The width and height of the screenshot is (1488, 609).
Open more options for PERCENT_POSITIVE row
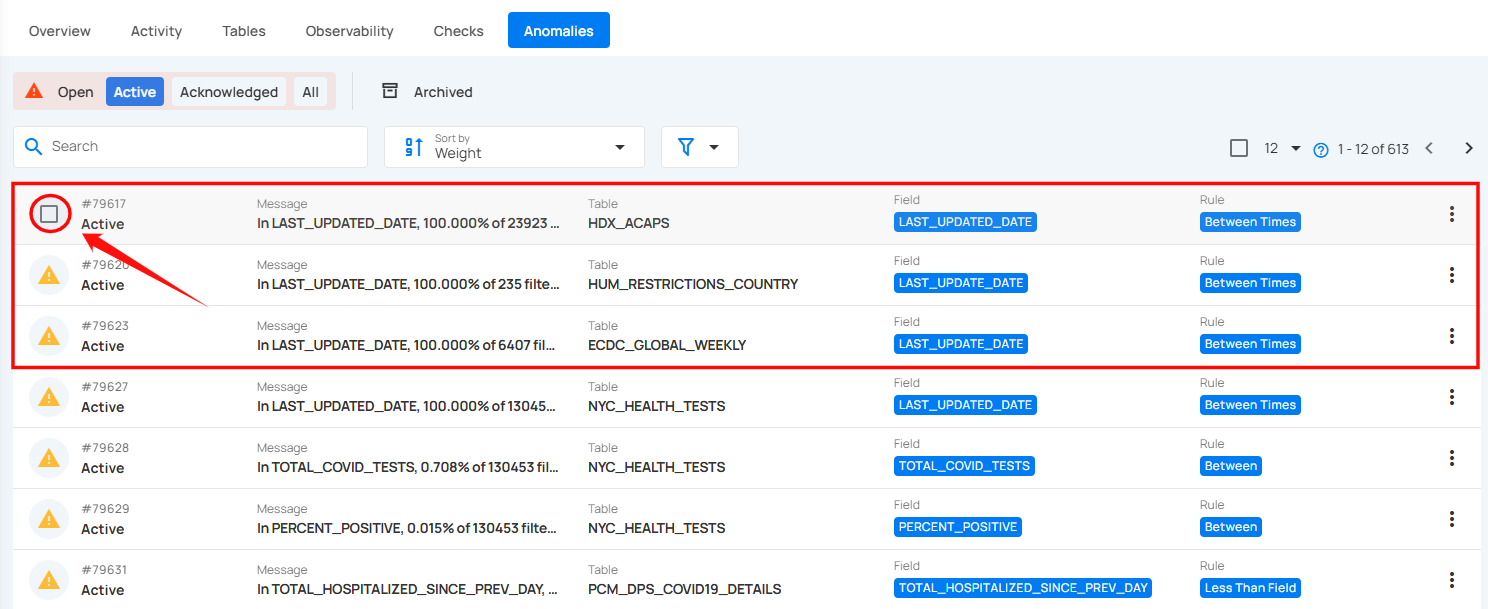[x=1452, y=519]
